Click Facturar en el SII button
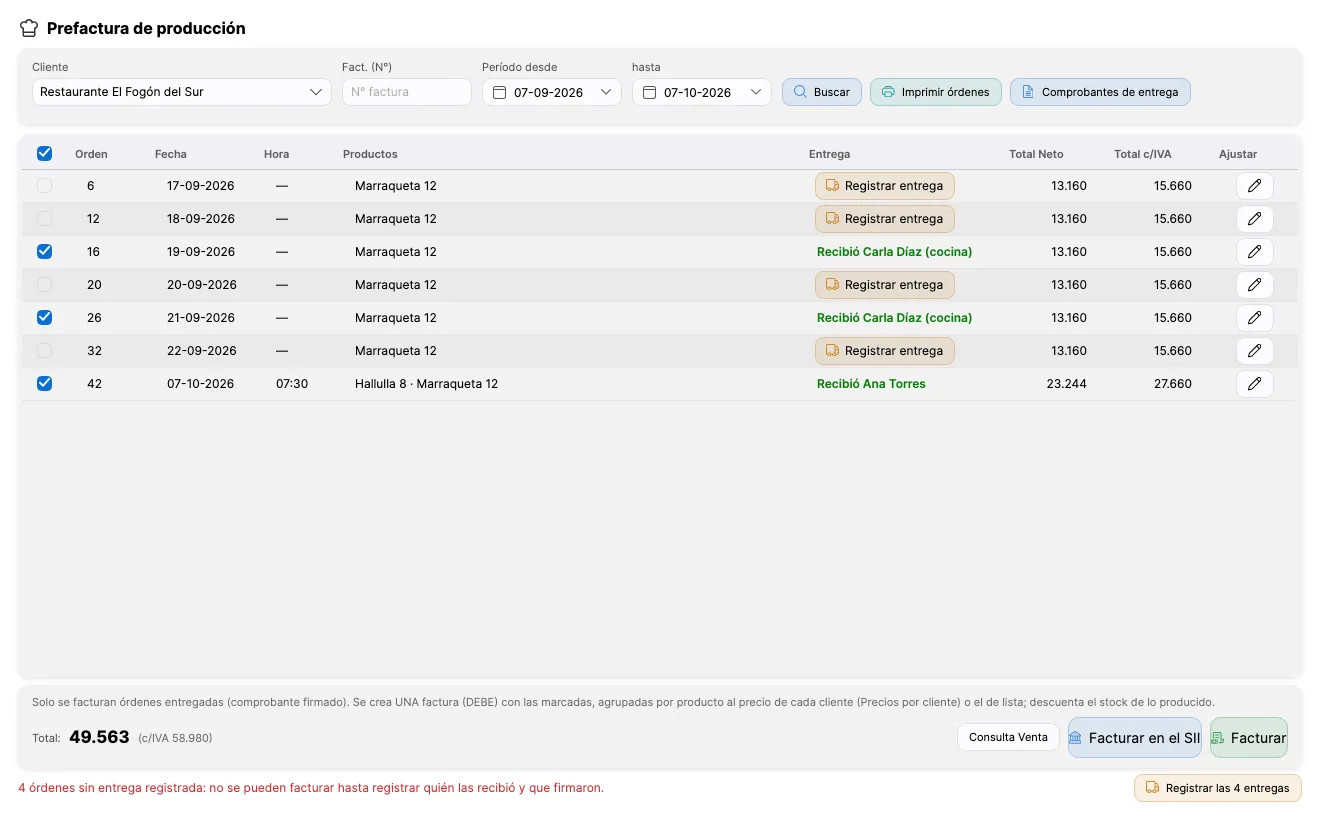 [1135, 738]
